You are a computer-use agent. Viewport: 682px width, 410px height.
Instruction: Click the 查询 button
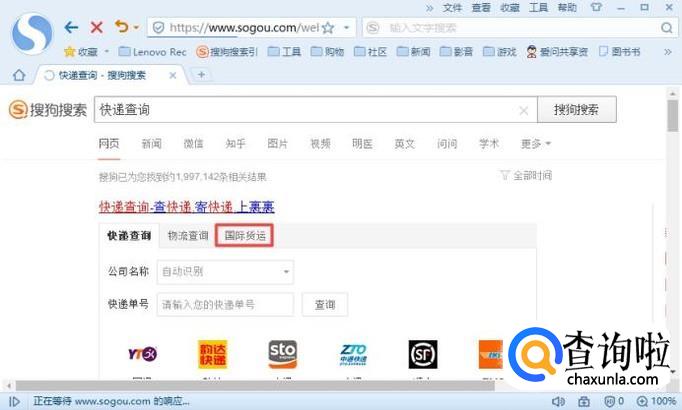325,304
